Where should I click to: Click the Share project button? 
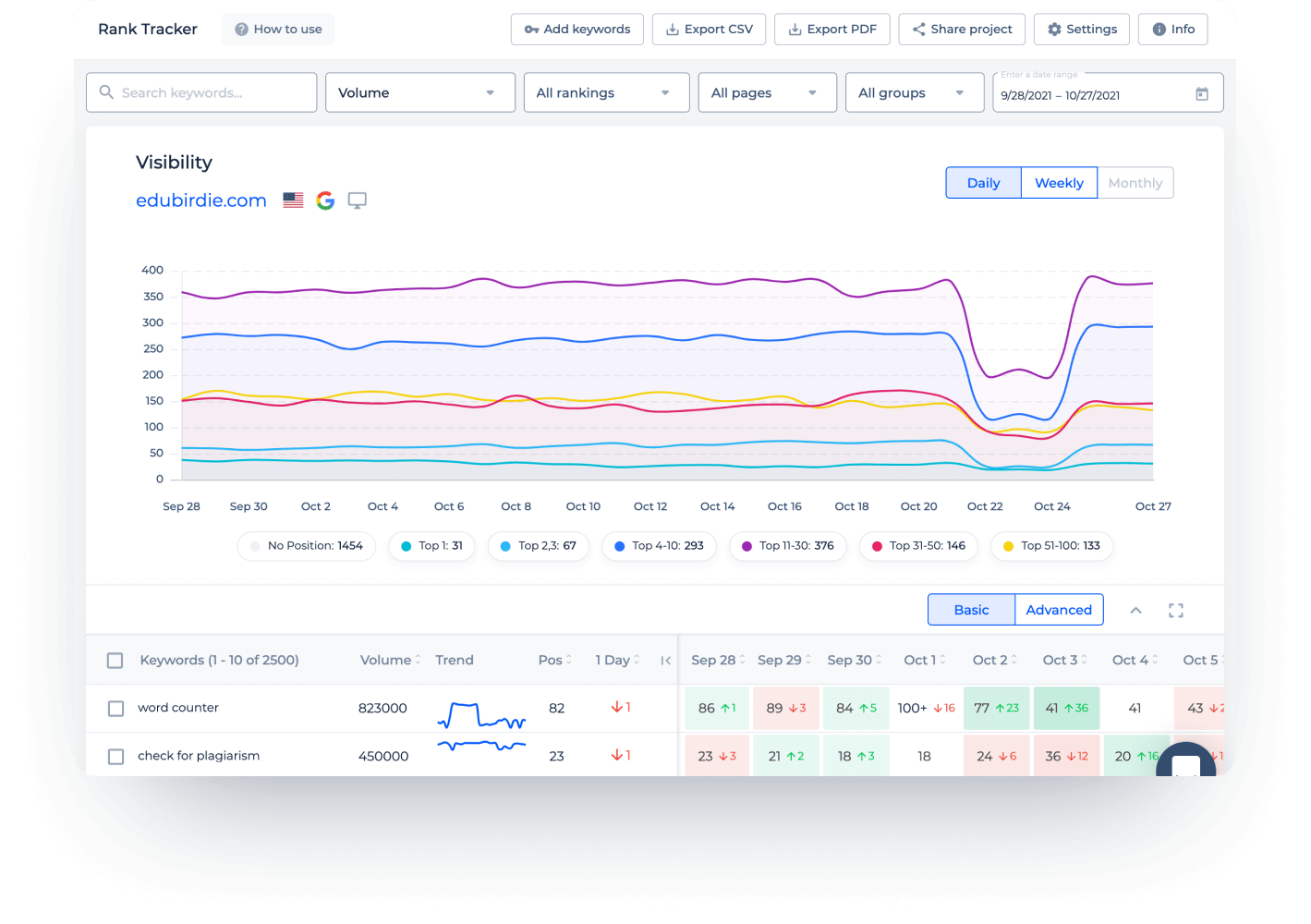[962, 30]
